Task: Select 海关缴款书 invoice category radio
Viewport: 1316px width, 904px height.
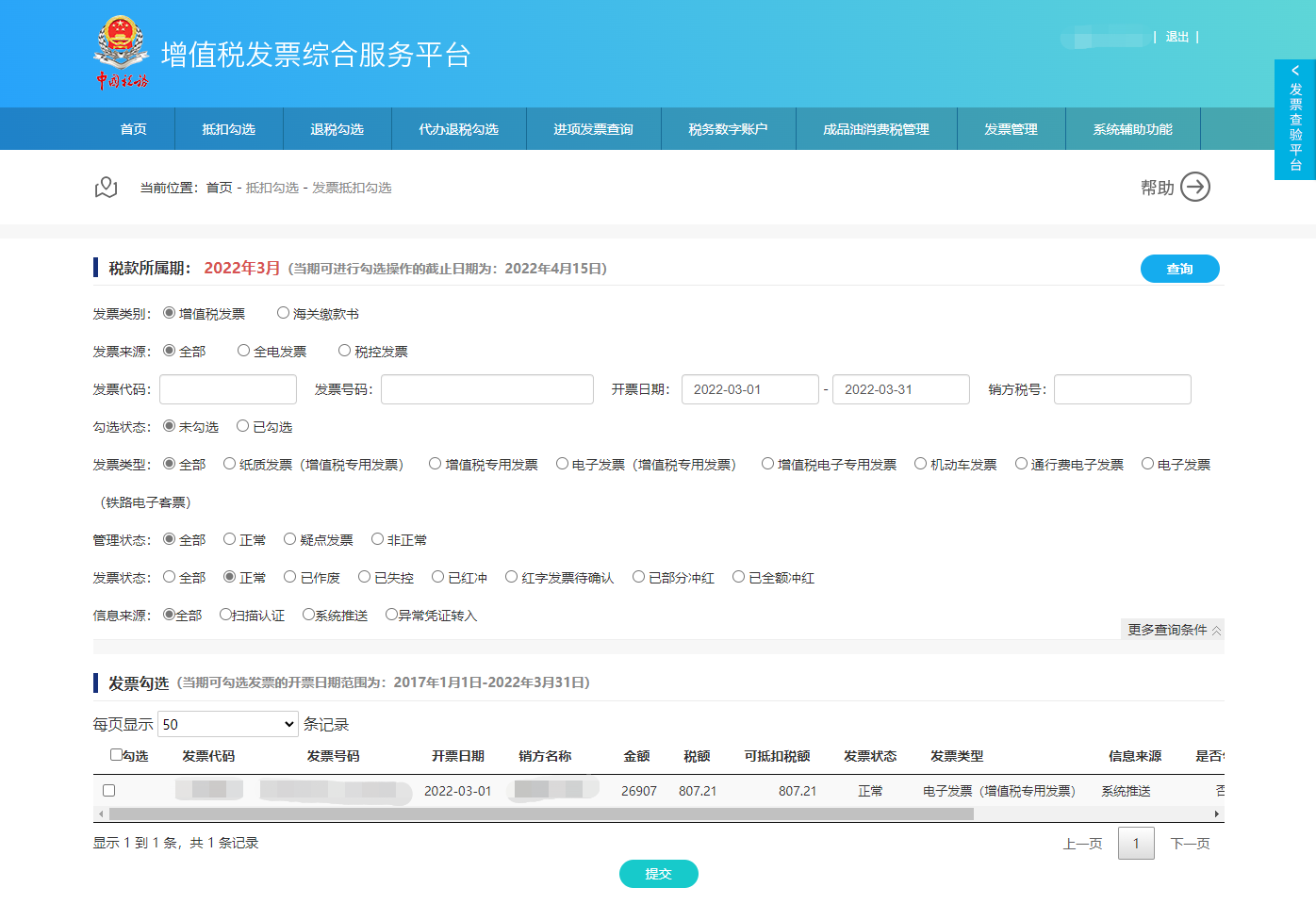Action: (283, 313)
